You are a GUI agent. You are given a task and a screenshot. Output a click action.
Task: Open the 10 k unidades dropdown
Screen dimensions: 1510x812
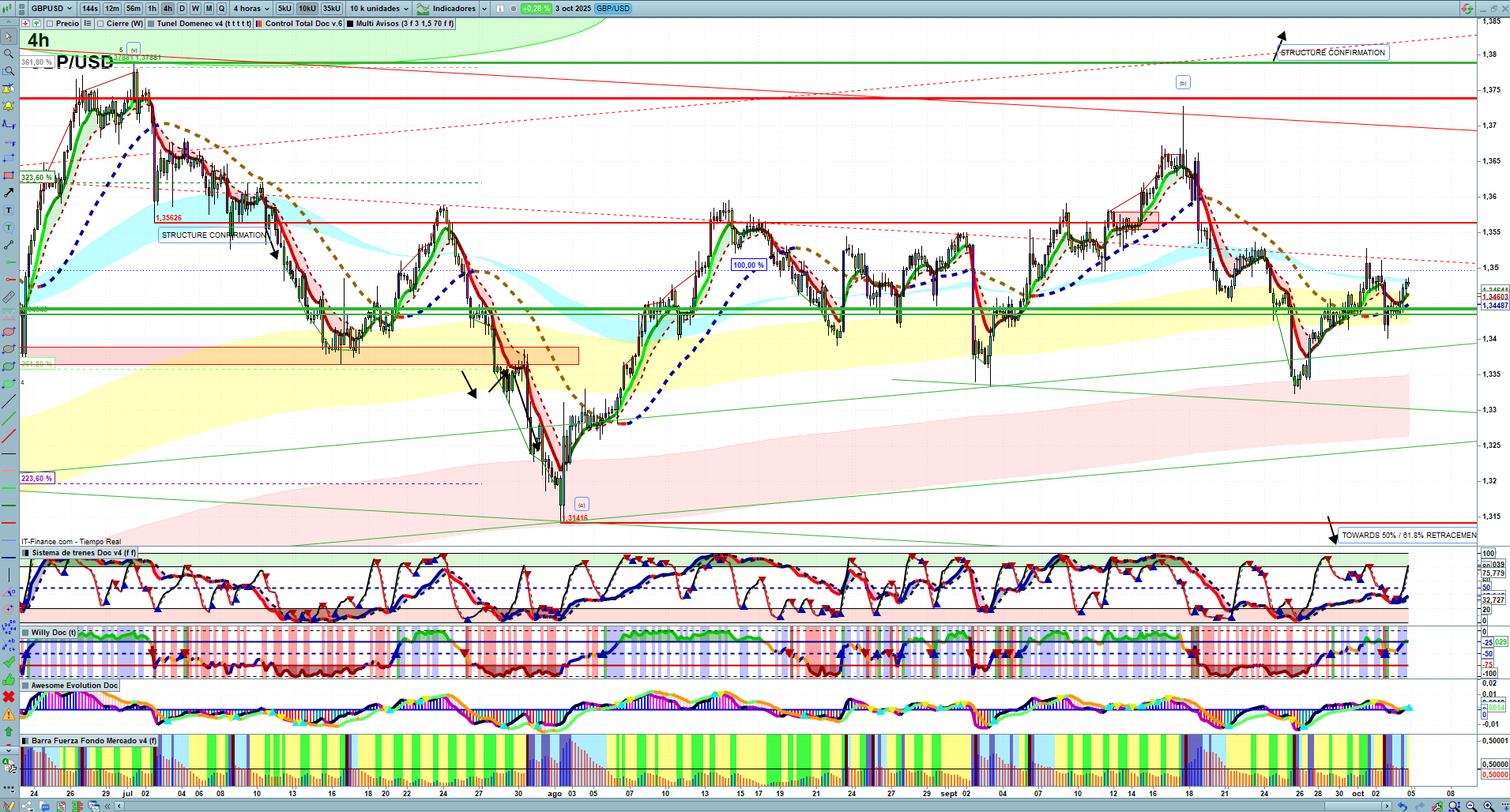[x=379, y=9]
